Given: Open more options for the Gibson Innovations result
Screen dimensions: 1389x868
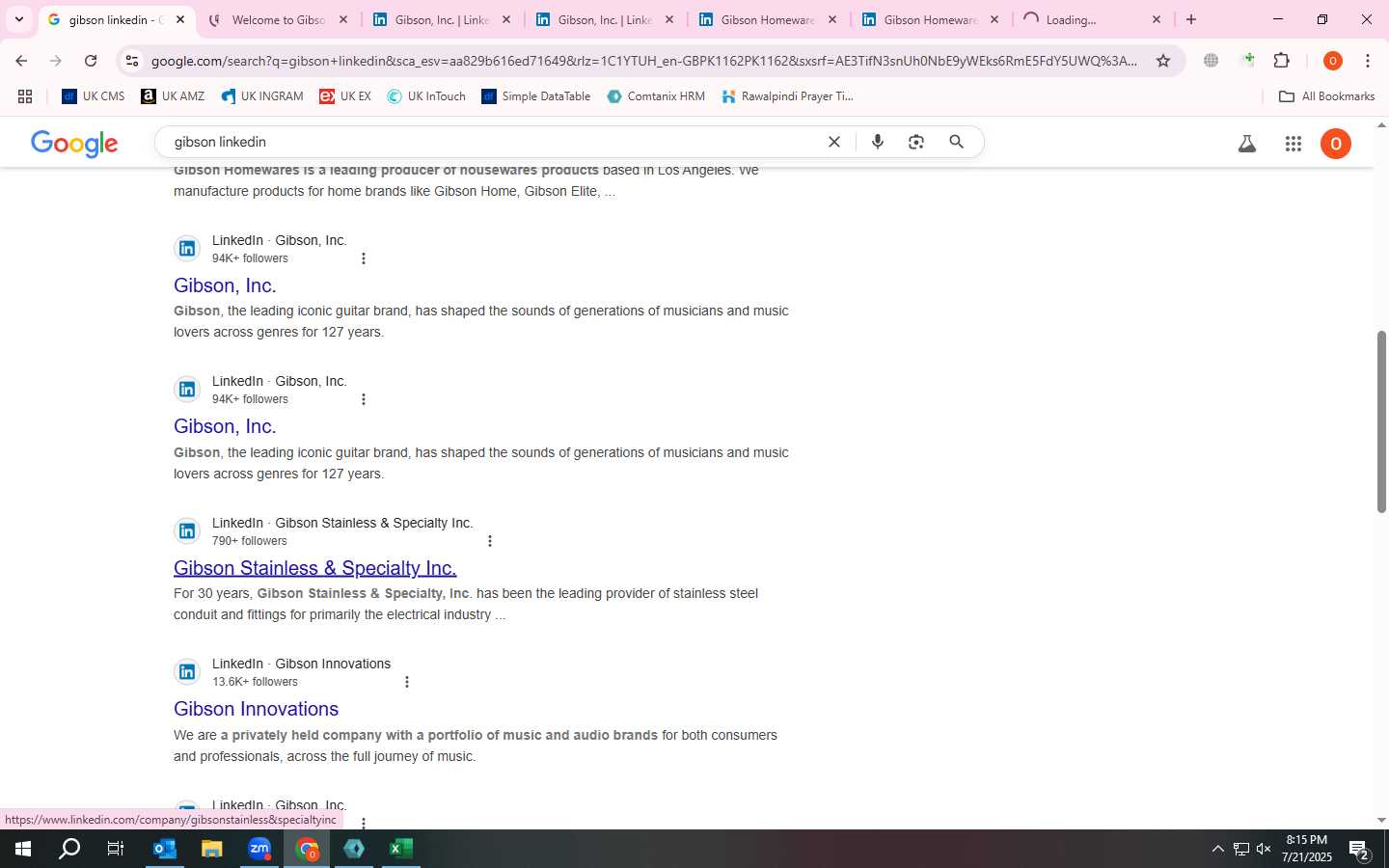Looking at the screenshot, I should pos(407,682).
